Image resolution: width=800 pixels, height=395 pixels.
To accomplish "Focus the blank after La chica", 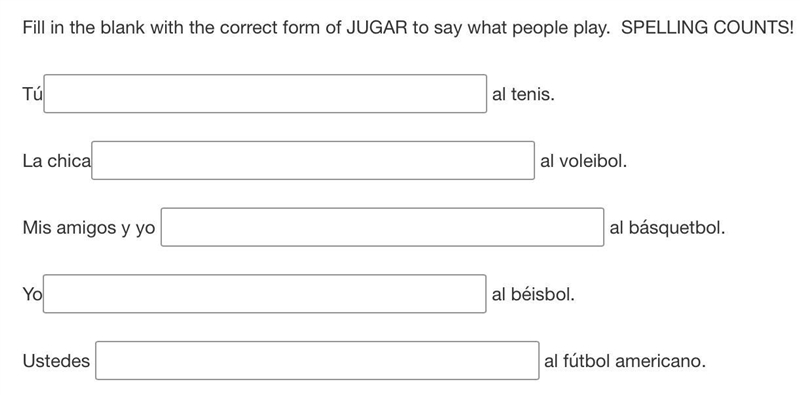I will click(x=313, y=161).
